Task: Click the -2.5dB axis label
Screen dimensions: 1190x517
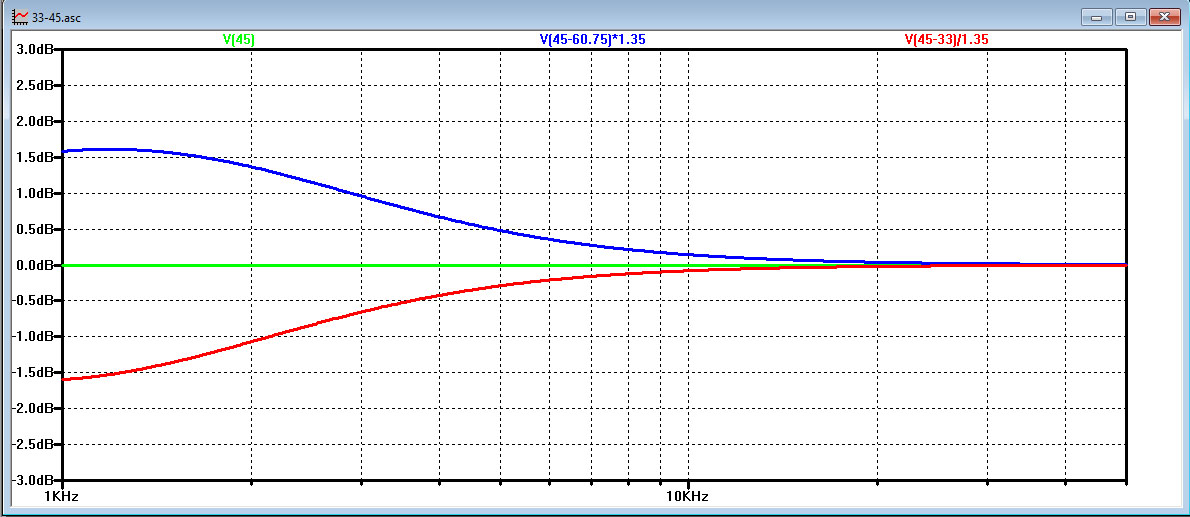Action: pos(32,445)
